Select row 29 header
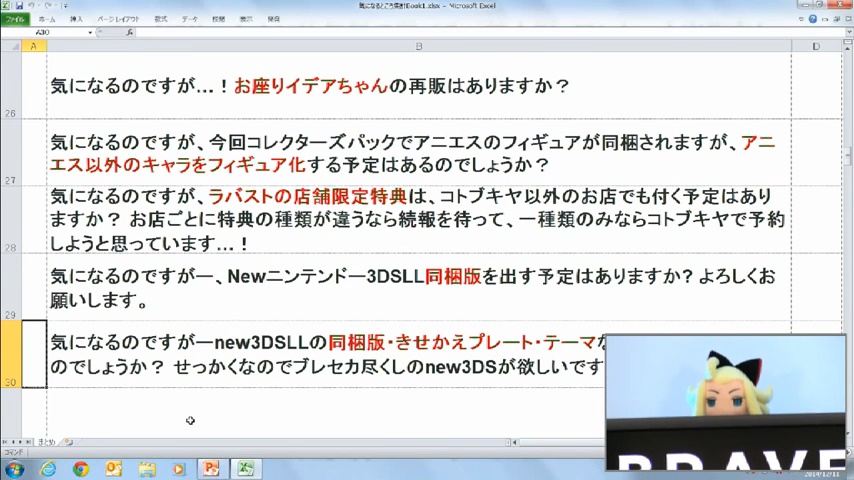The image size is (854, 480). tap(11, 287)
